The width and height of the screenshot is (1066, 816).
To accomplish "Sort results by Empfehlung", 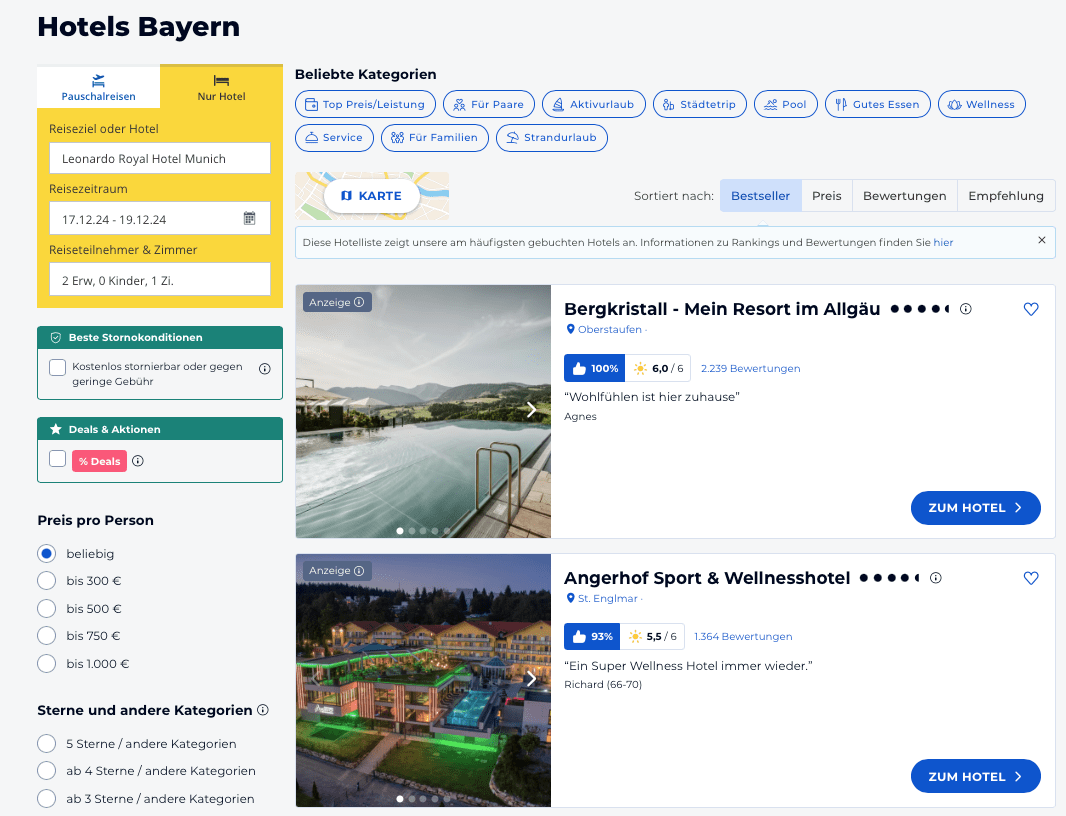I will [1006, 196].
